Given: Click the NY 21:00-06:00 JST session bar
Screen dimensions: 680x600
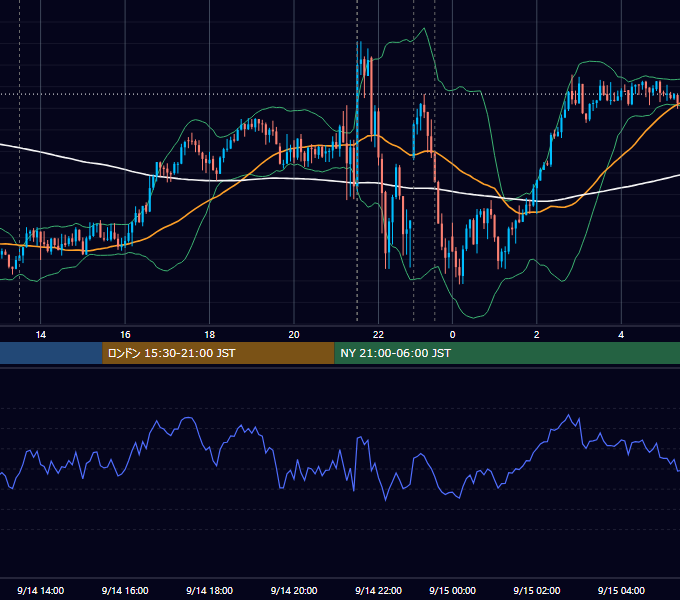Looking at the screenshot, I should pos(507,353).
